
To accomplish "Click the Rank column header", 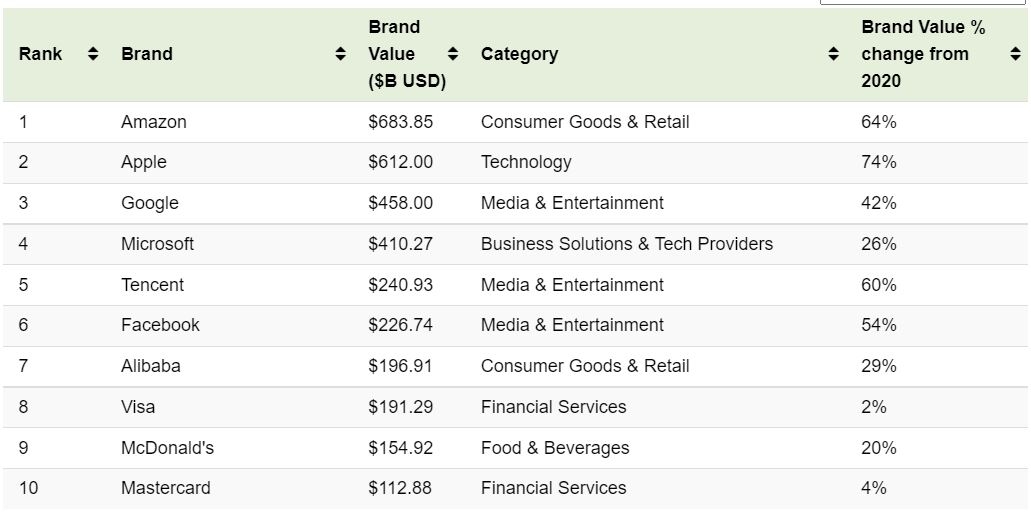I will coord(40,54).
